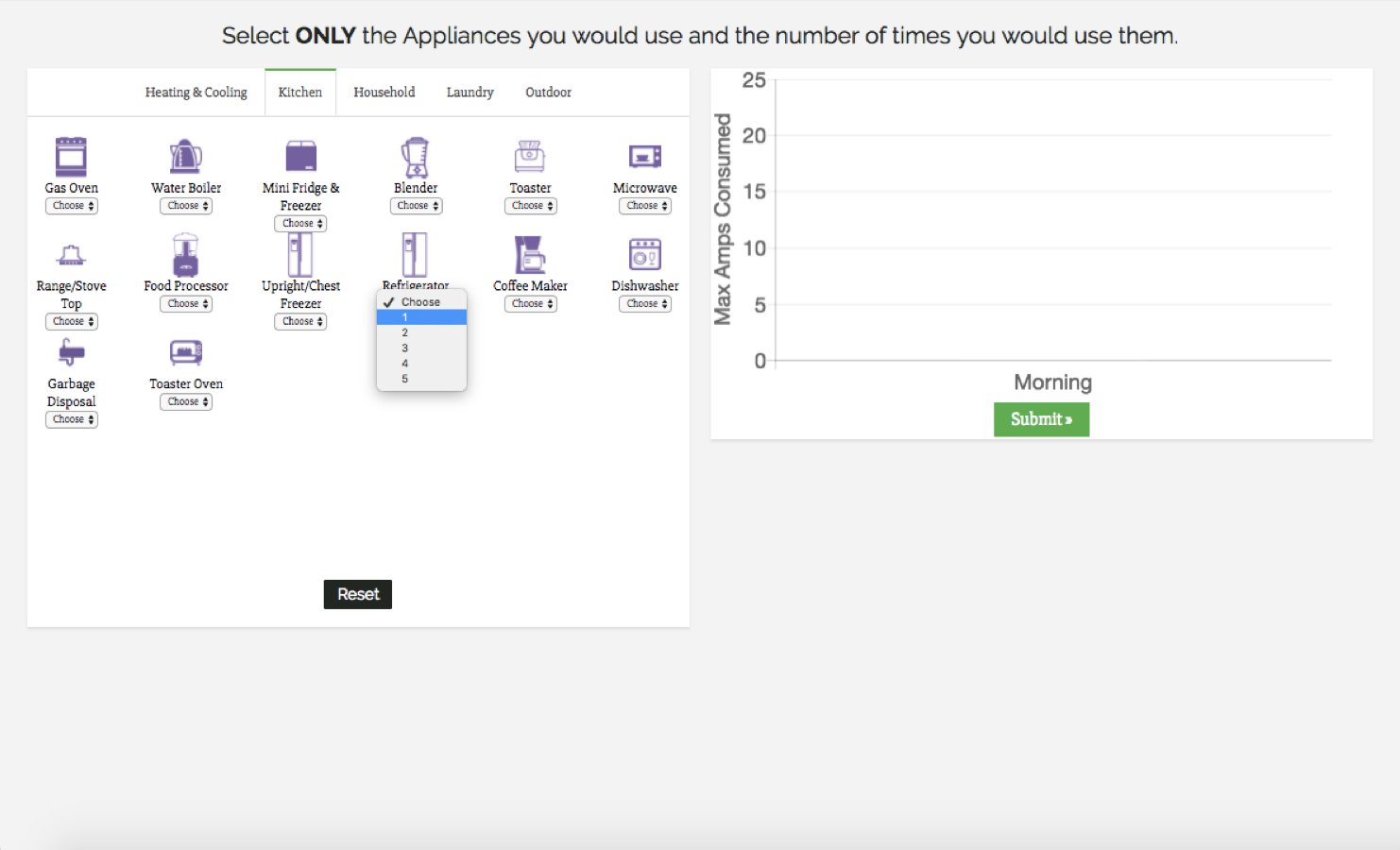Pick option 5 in the open dropdown list

coord(421,379)
